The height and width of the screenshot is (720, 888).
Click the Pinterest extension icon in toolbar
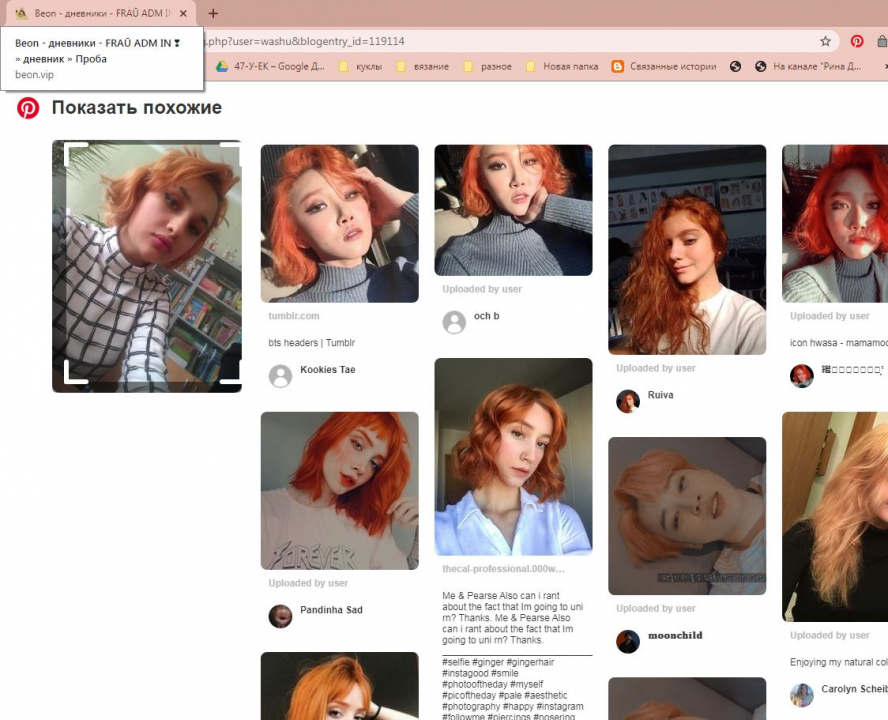pyautogui.click(x=857, y=41)
